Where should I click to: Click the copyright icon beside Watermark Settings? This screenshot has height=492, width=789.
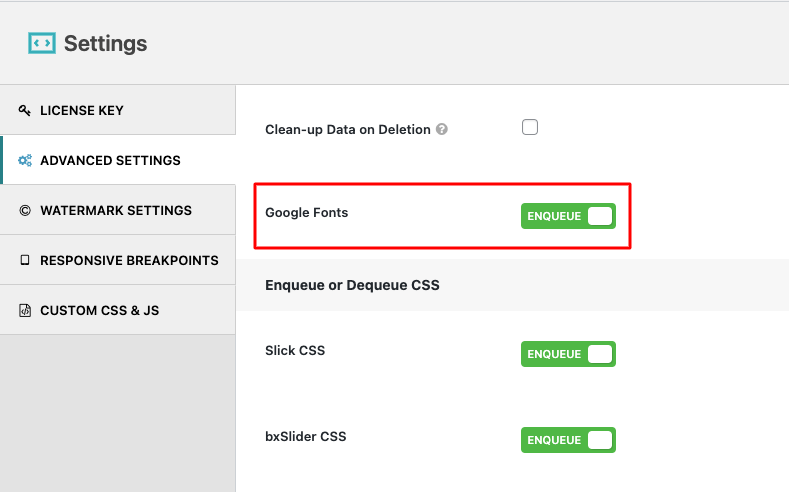(25, 210)
